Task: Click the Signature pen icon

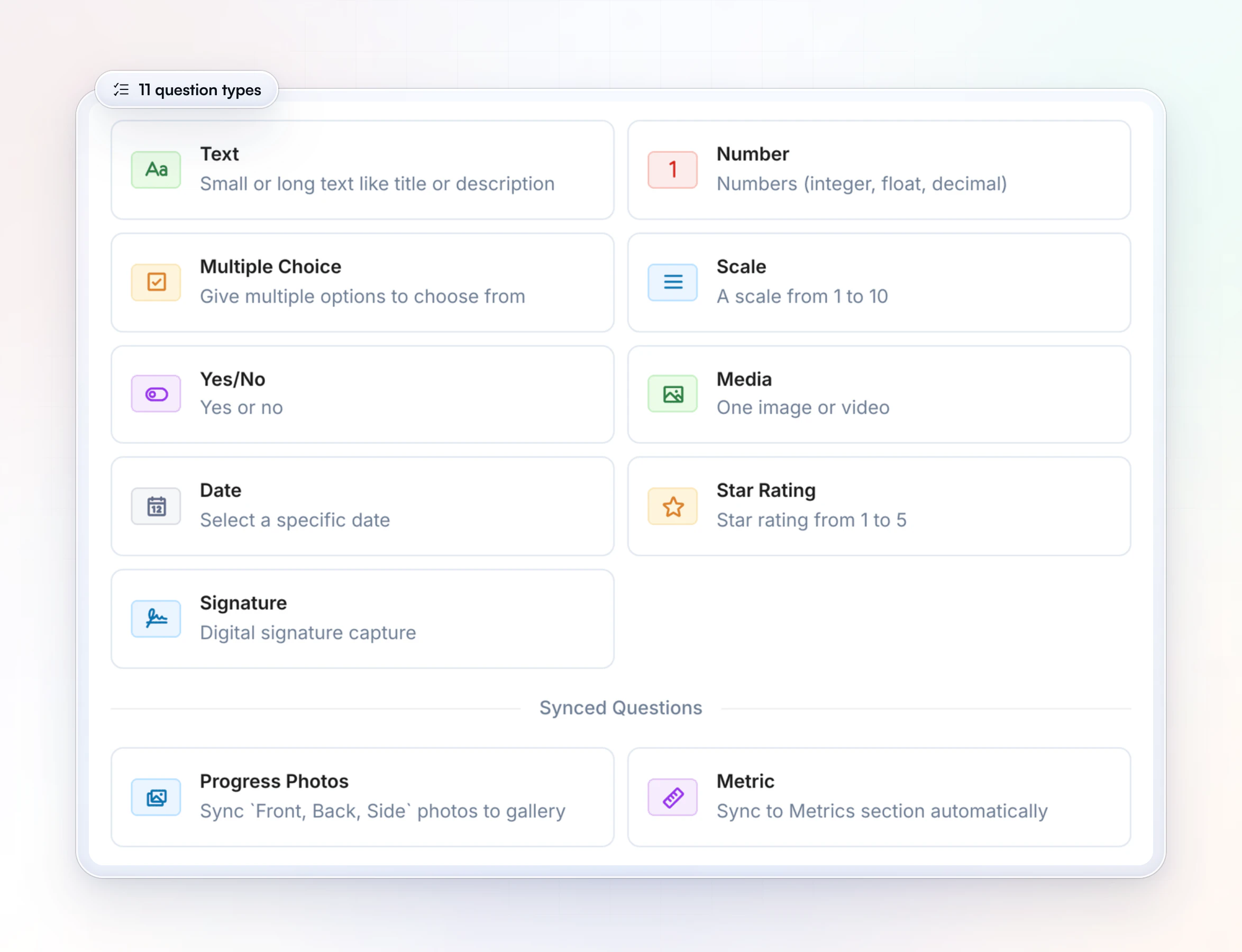Action: click(156, 618)
